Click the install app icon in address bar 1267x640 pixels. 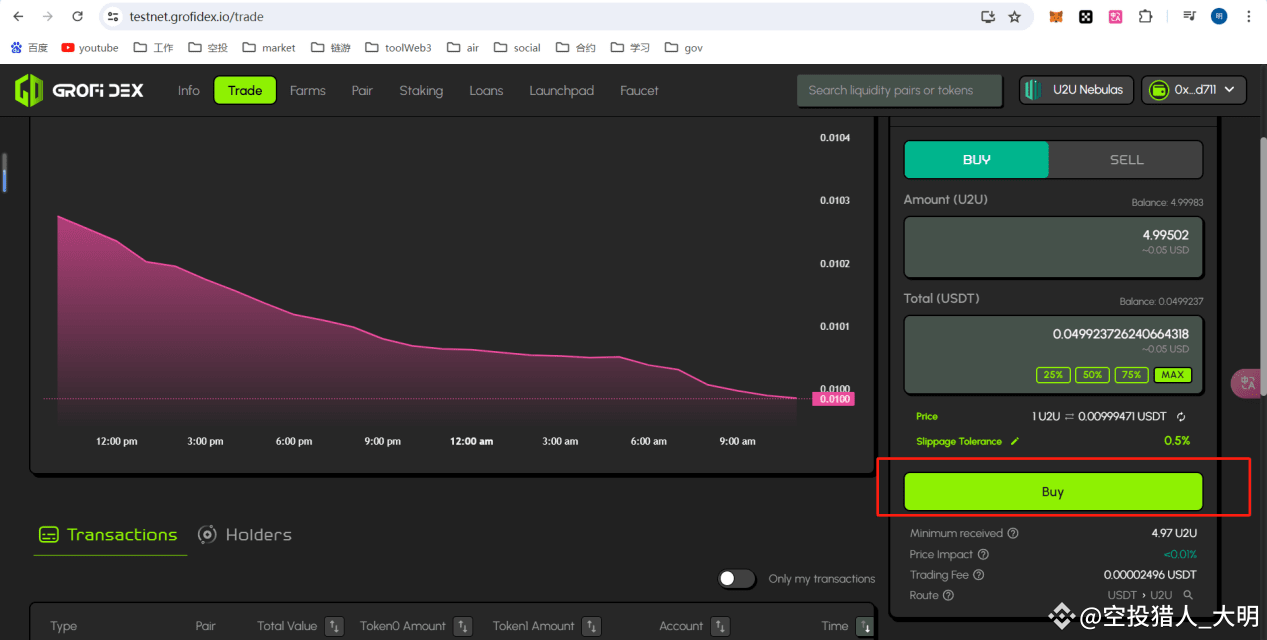(x=988, y=17)
